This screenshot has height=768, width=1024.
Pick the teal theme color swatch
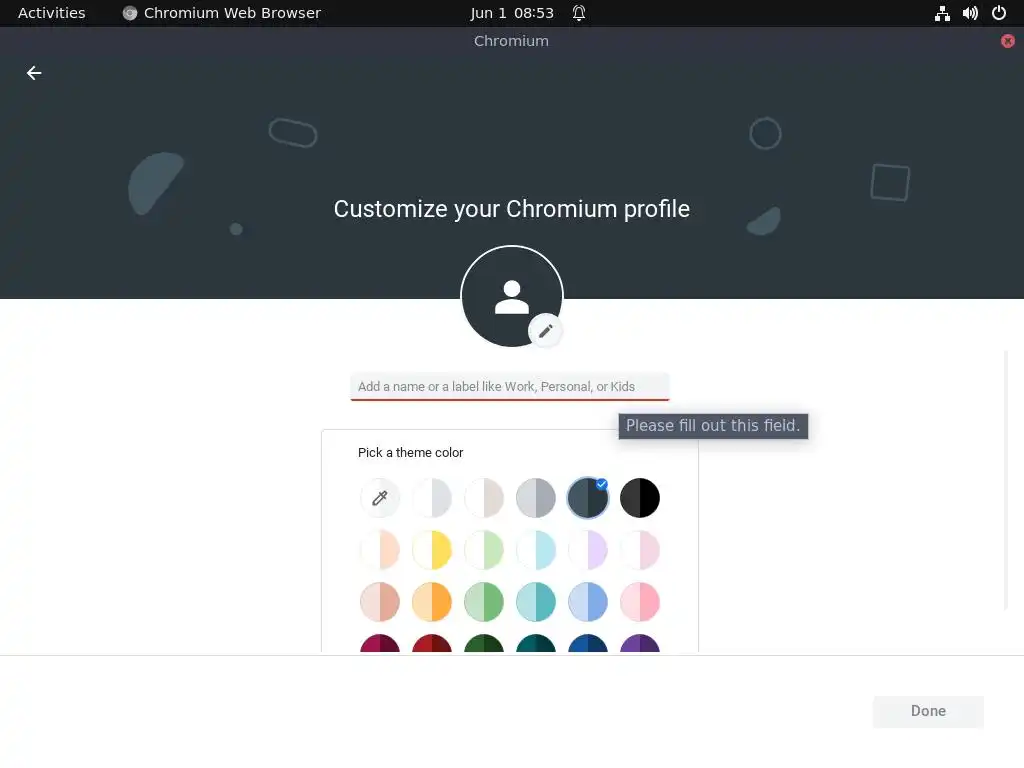point(536,602)
